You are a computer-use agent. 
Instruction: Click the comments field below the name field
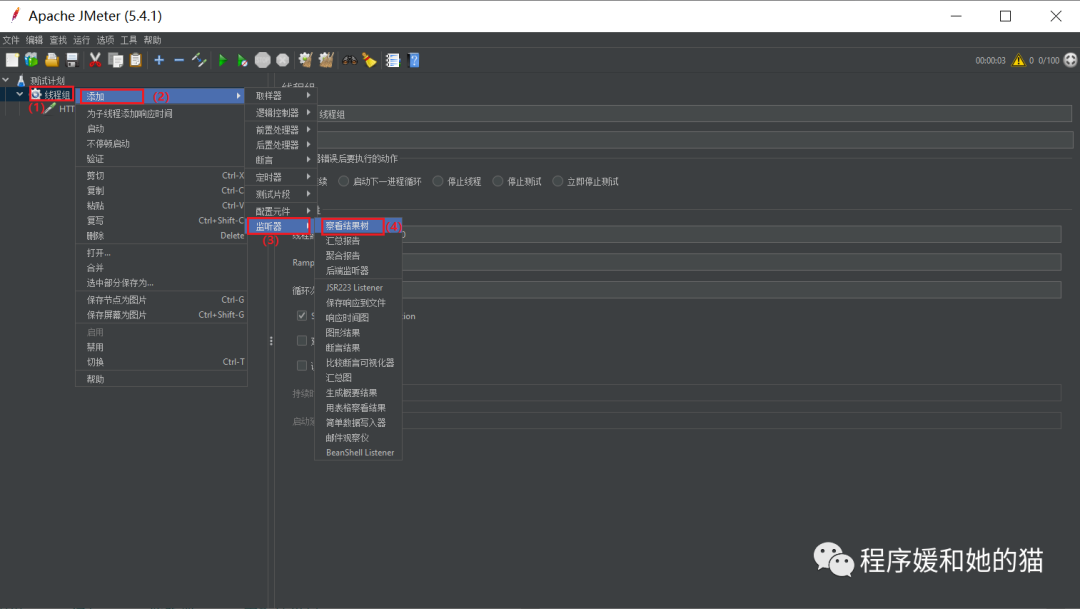(x=694, y=140)
